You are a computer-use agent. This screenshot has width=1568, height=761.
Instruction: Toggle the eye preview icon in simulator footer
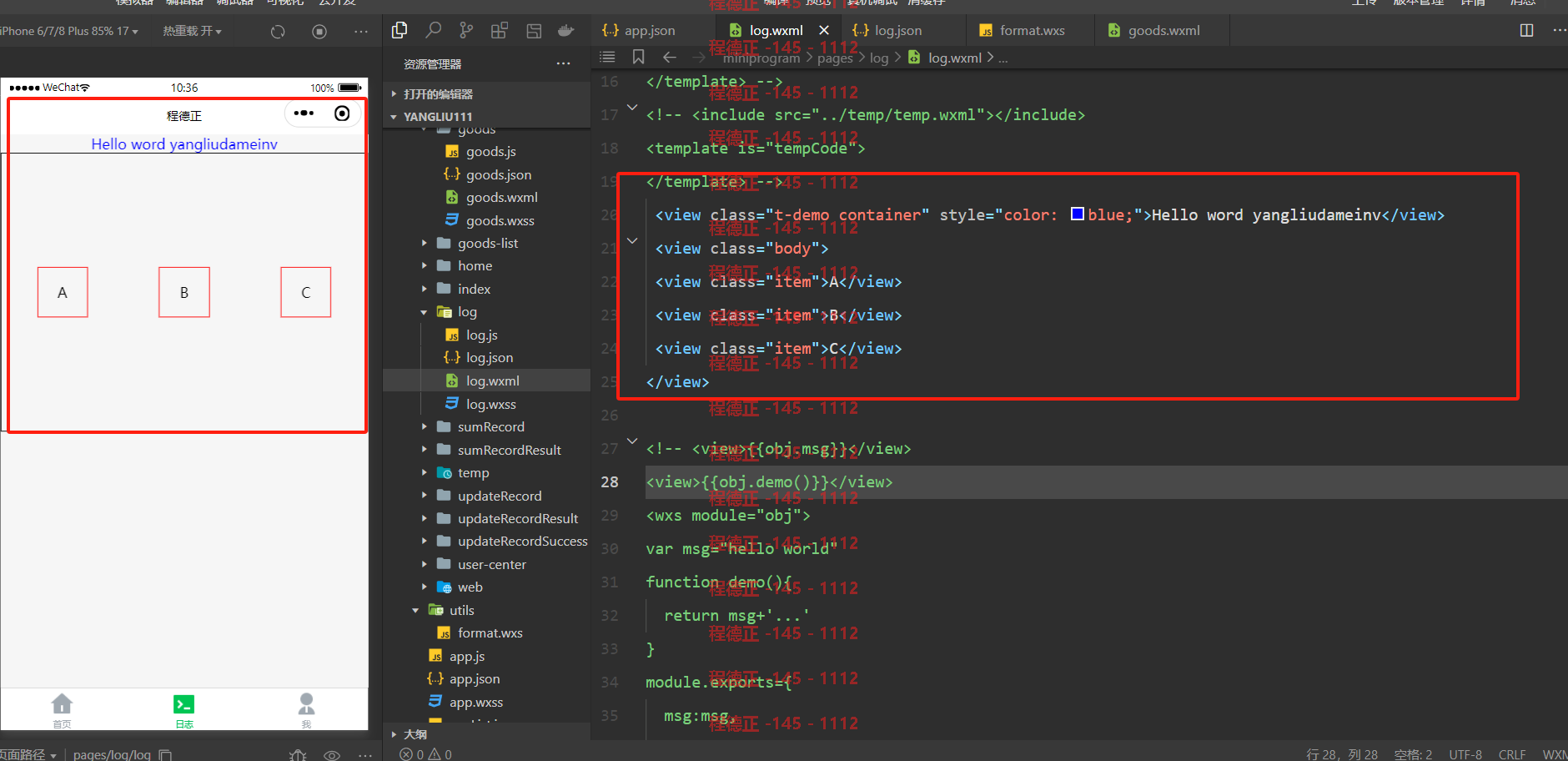332,755
